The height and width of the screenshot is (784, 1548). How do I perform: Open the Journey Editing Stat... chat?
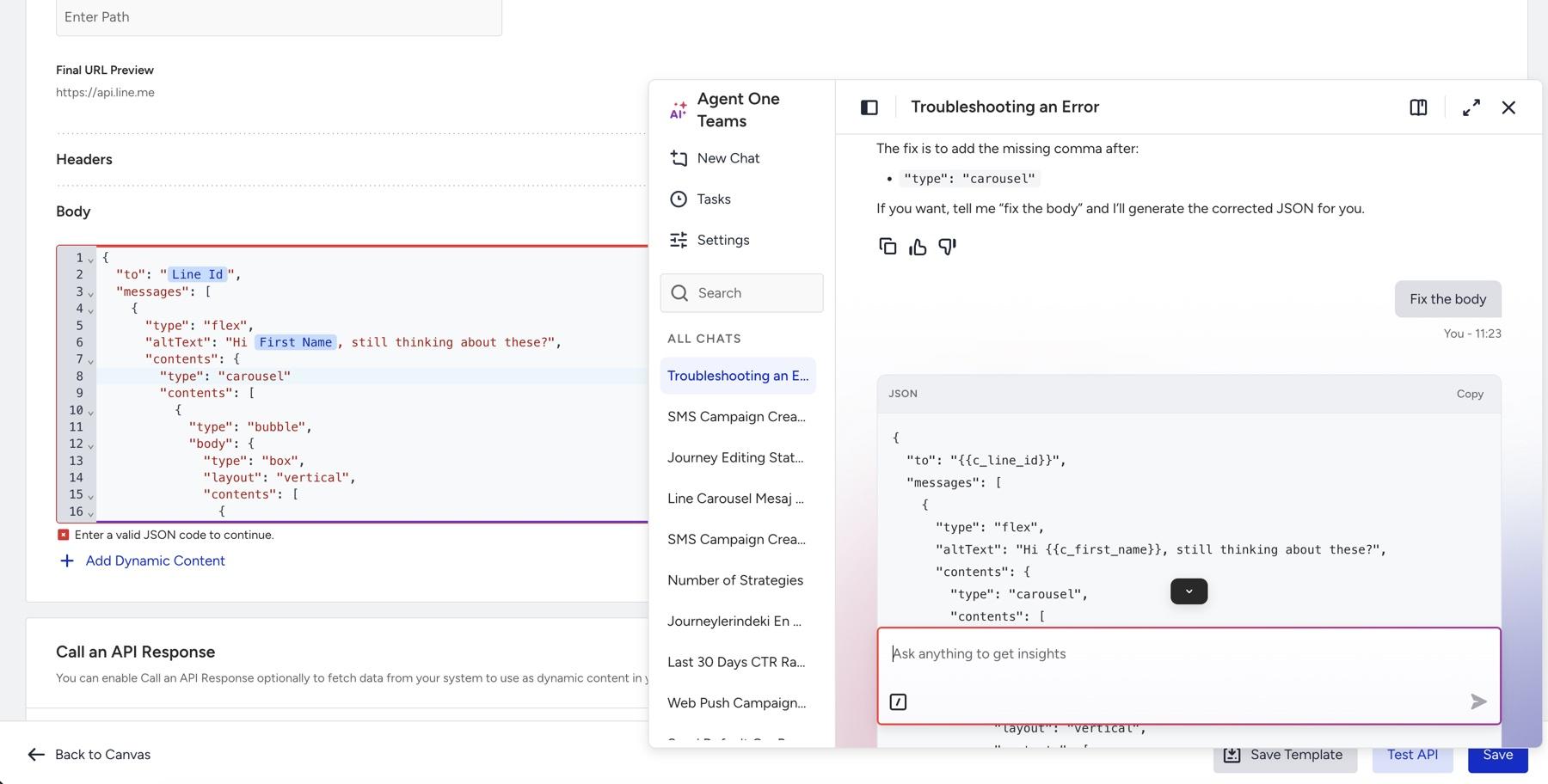[735, 457]
